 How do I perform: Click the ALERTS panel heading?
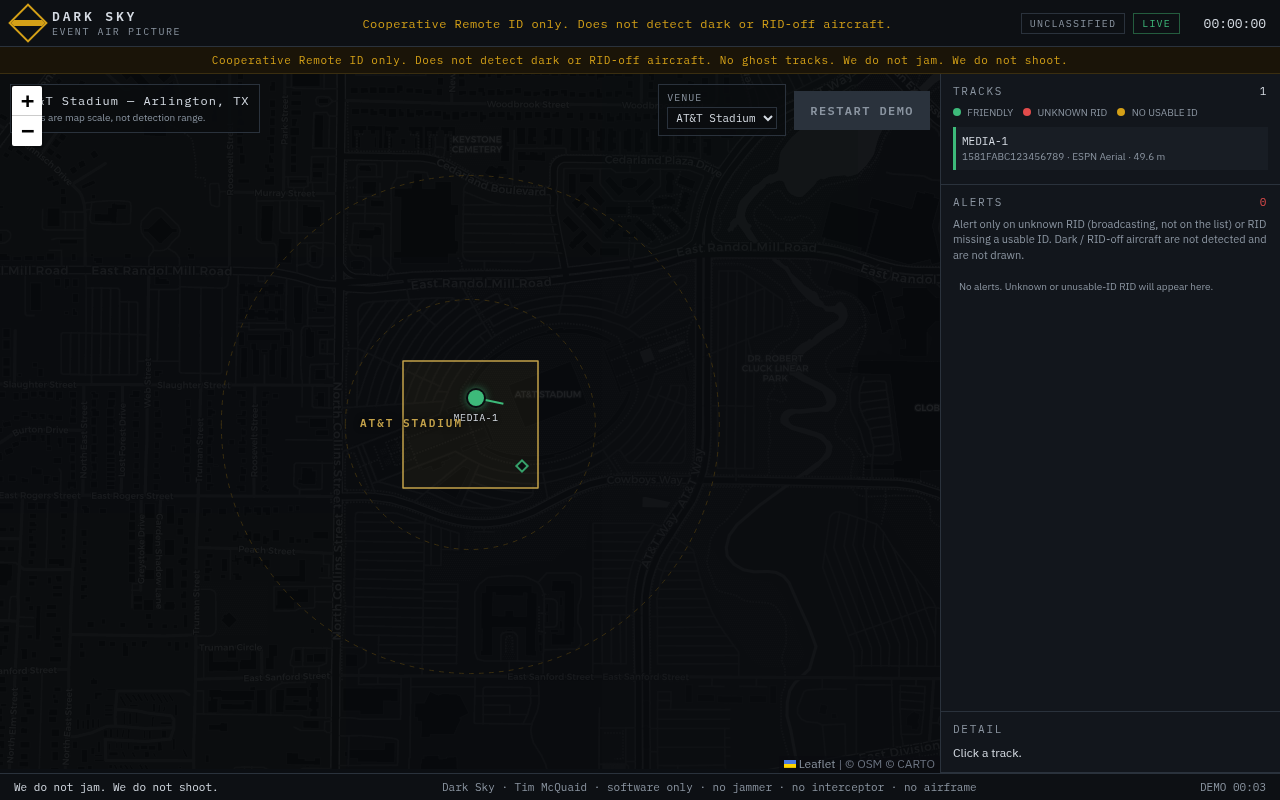(978, 203)
